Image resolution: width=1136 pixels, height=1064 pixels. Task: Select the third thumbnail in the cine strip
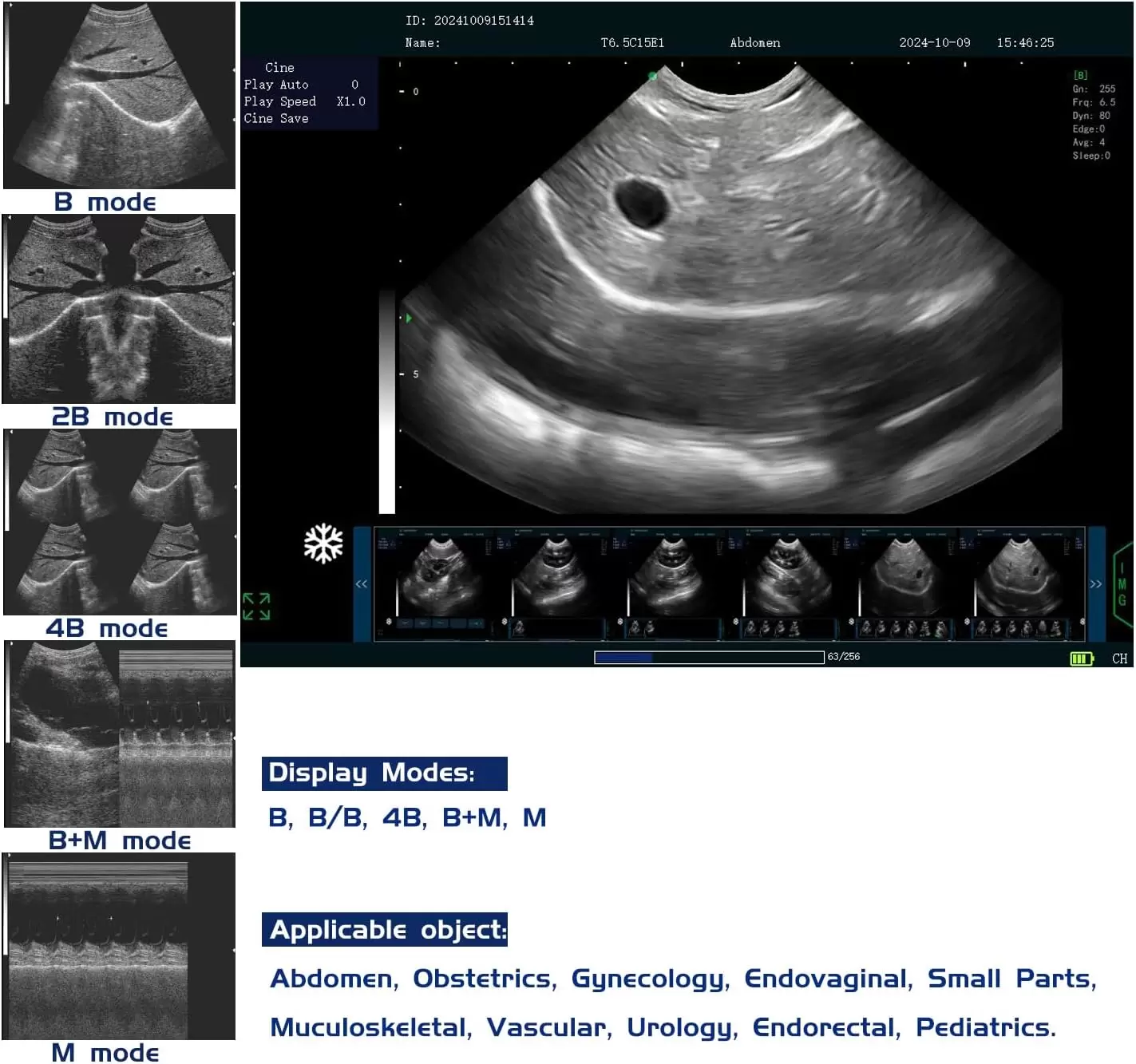[x=668, y=583]
